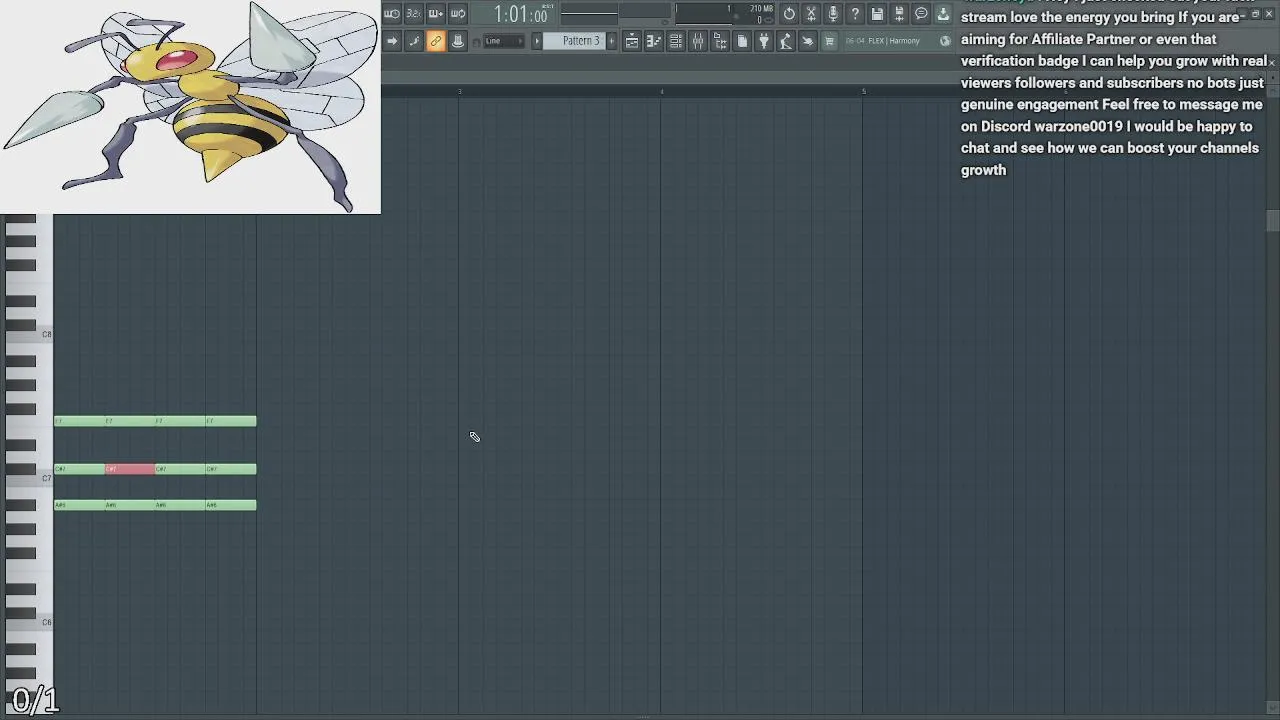Open the Line snap selector dropdown
Screen dimensions: 1280x720
[x=505, y=41]
